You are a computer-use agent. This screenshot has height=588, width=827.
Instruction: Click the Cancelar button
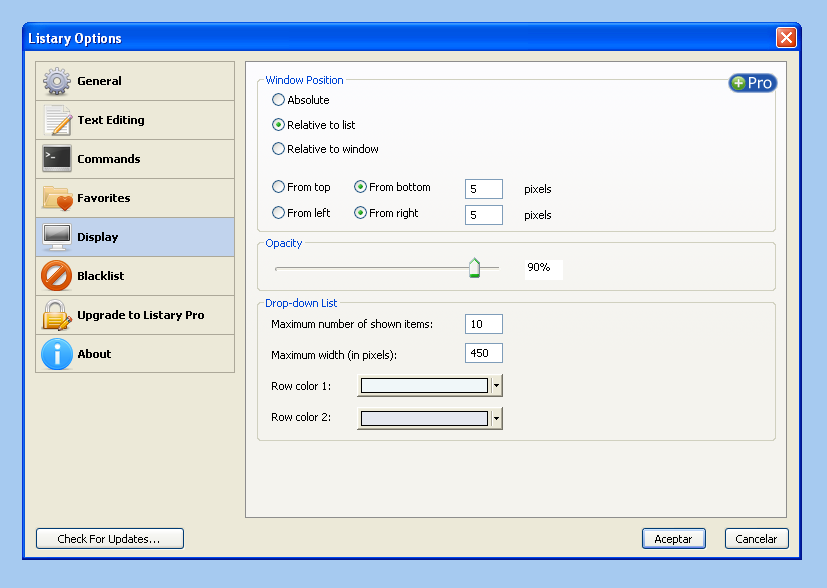(x=756, y=539)
